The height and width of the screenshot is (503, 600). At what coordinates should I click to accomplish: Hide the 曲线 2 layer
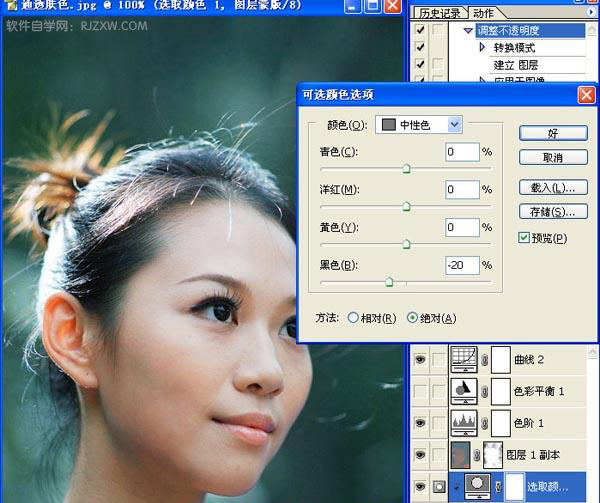420,360
